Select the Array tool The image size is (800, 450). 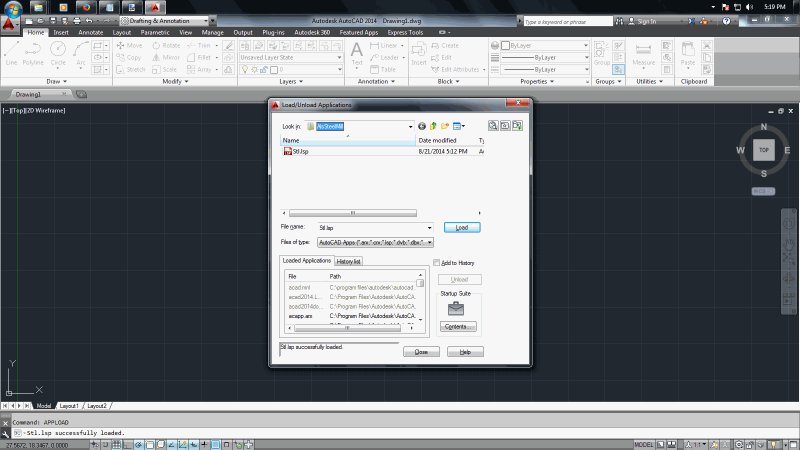(199, 69)
